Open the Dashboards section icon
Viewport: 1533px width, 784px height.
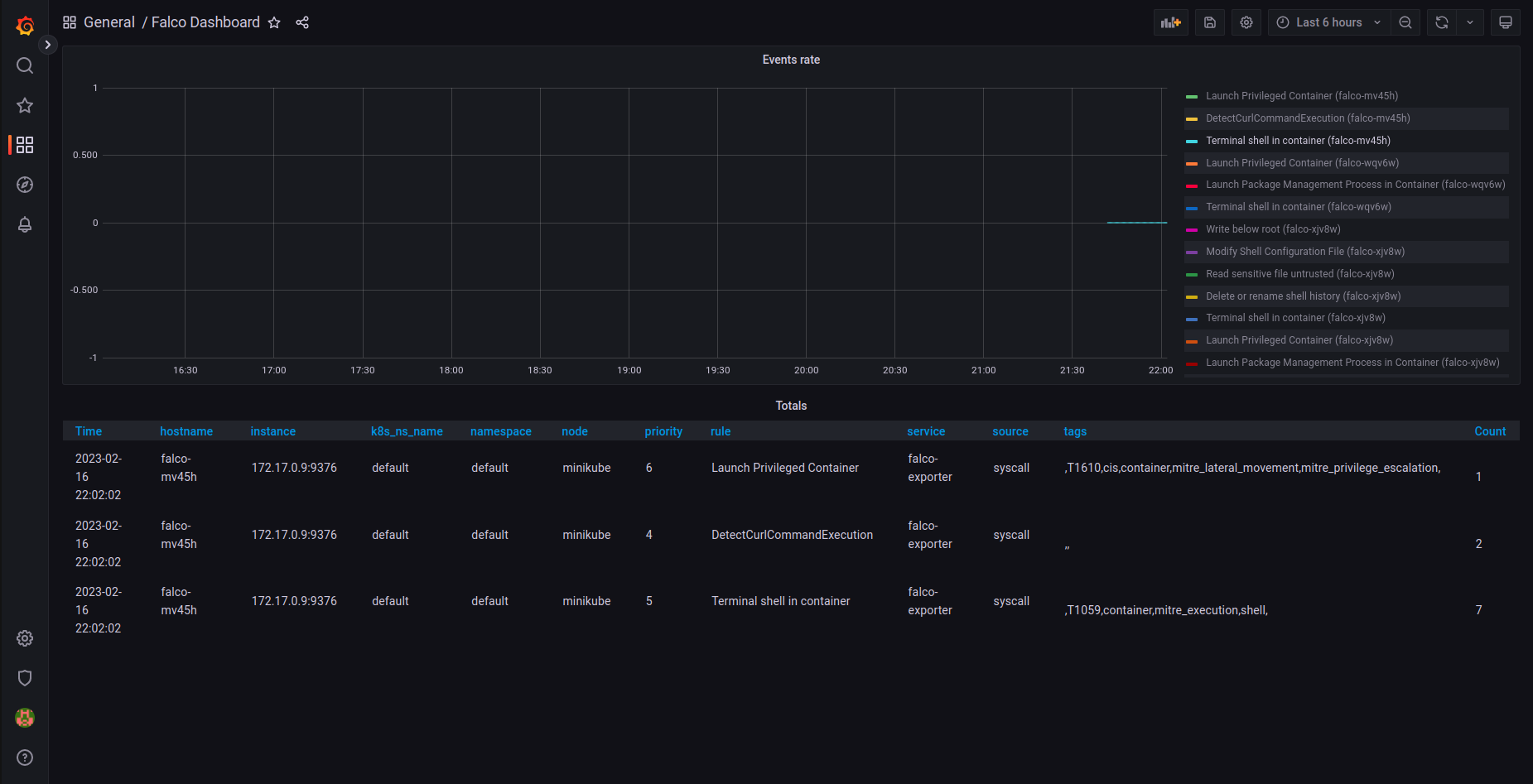pyautogui.click(x=25, y=145)
